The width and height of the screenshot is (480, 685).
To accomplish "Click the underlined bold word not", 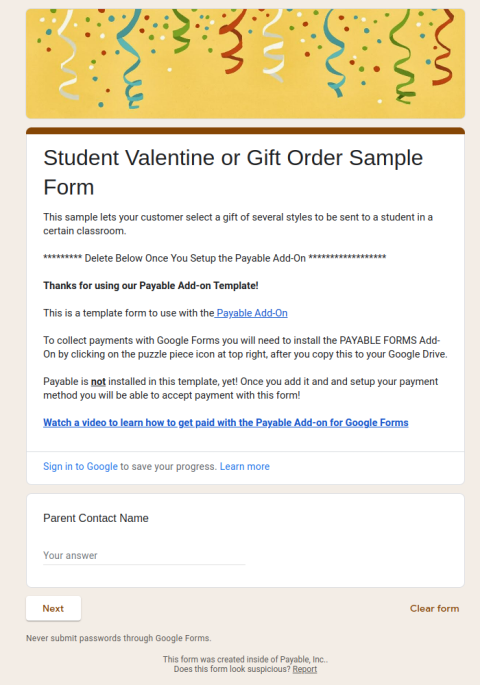I will 98,382.
